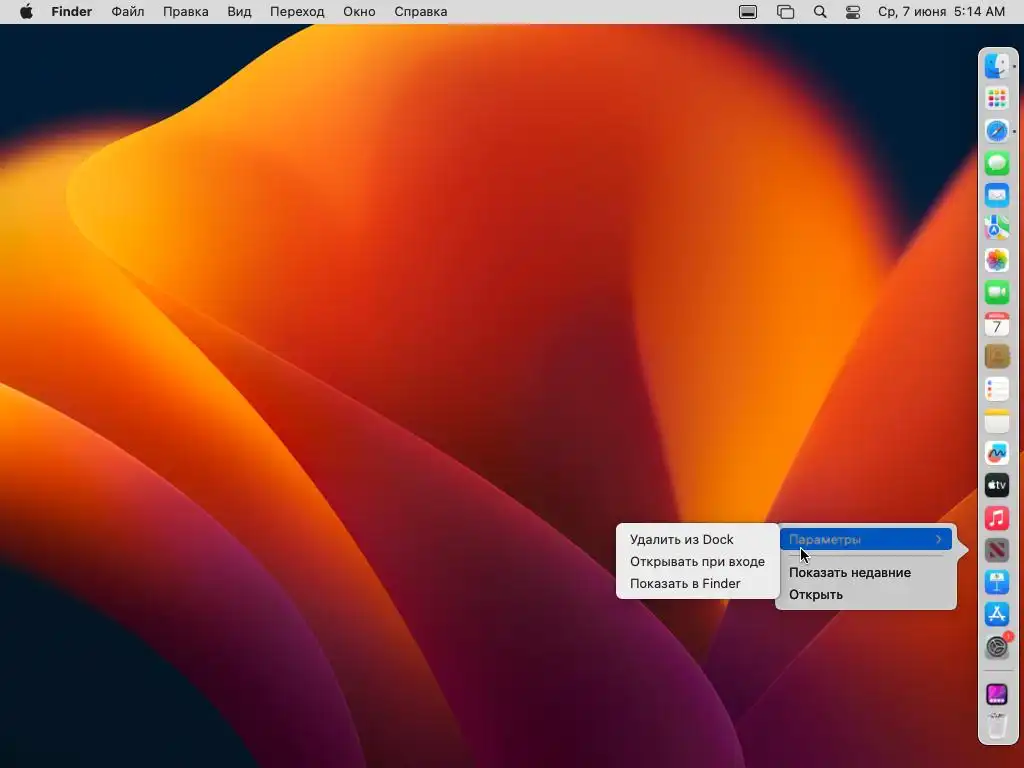Open the Переход menu
The height and width of the screenshot is (768, 1024).
(x=297, y=12)
